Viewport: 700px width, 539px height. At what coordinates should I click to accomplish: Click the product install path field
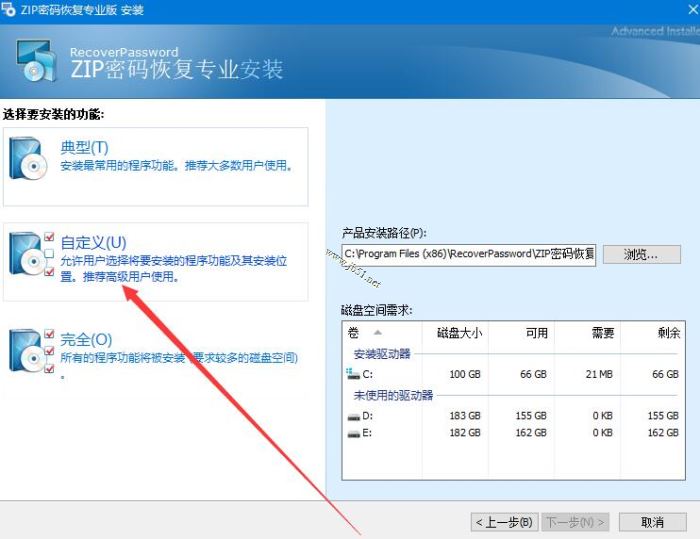pos(469,255)
